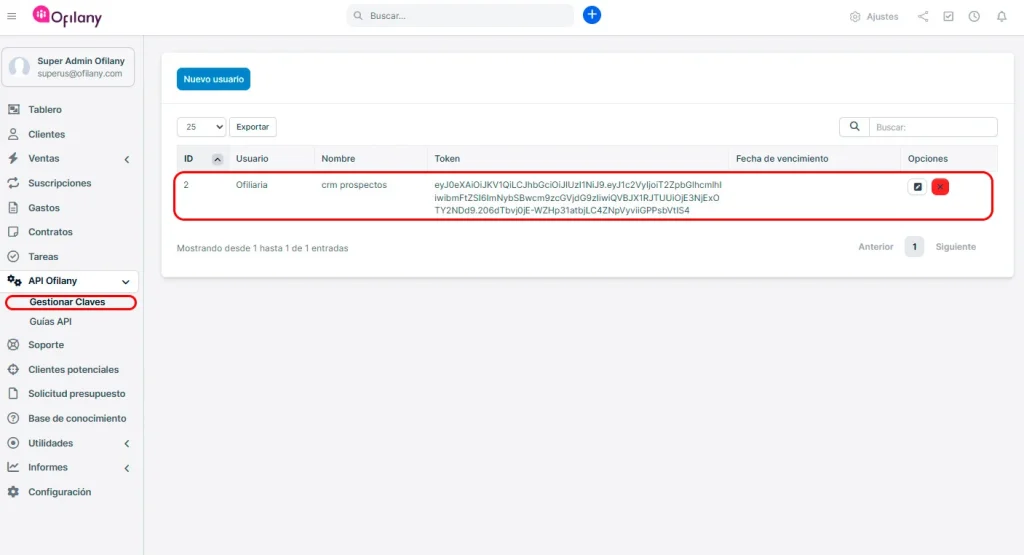Open Gestionar Claves in the sidebar
The width and height of the screenshot is (1024, 555).
point(67,302)
